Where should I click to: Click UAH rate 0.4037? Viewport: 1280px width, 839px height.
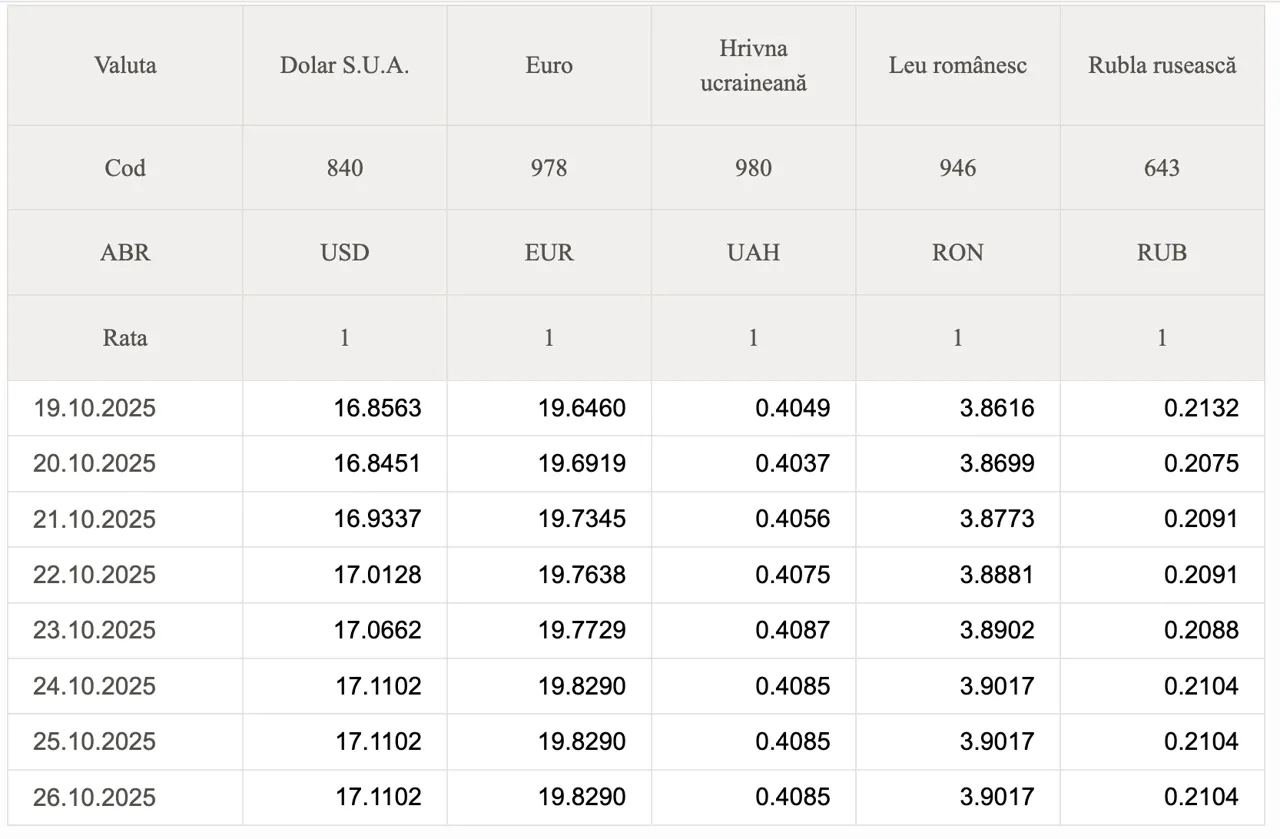point(792,464)
